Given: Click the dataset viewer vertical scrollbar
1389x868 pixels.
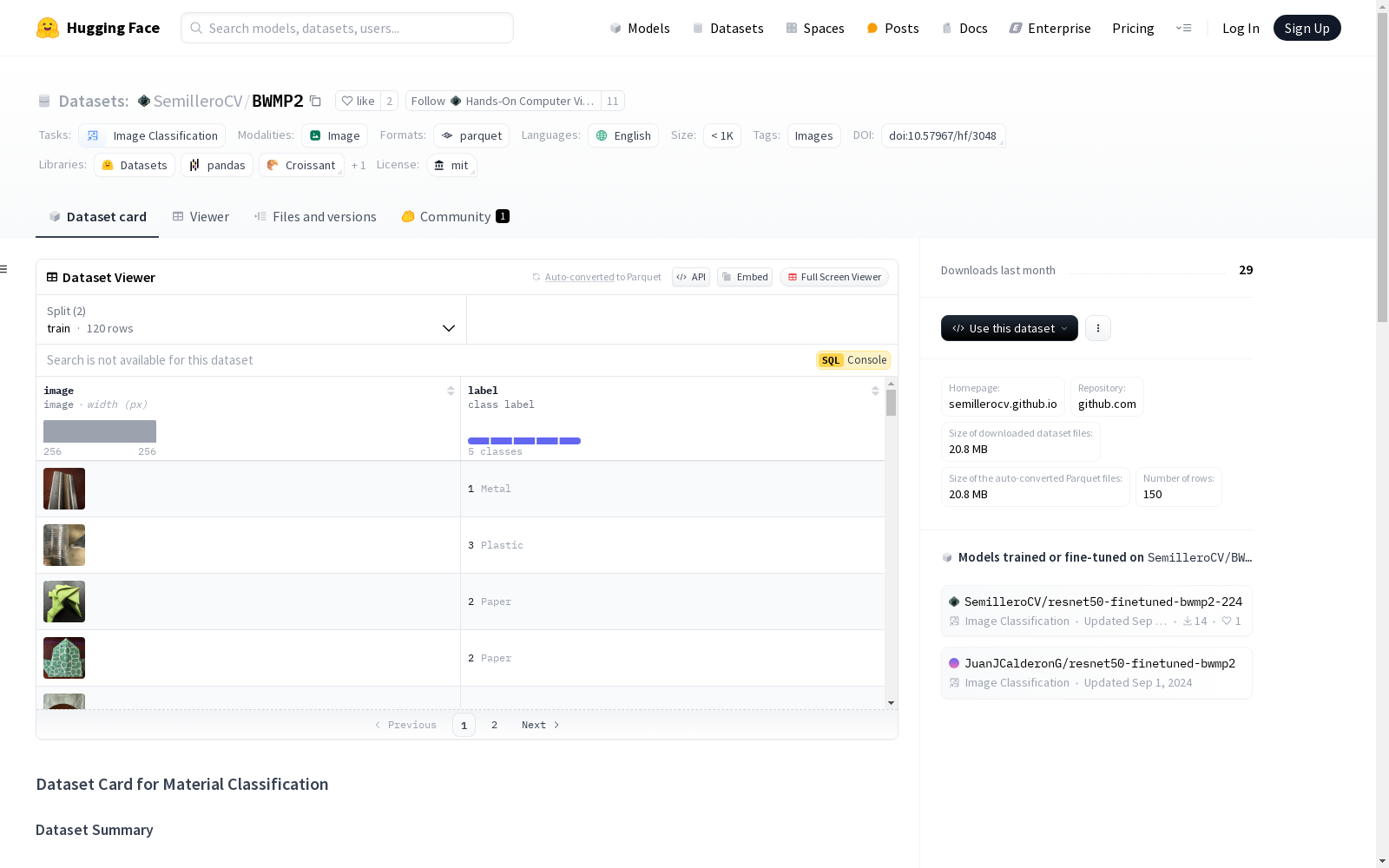Looking at the screenshot, I should (891, 403).
